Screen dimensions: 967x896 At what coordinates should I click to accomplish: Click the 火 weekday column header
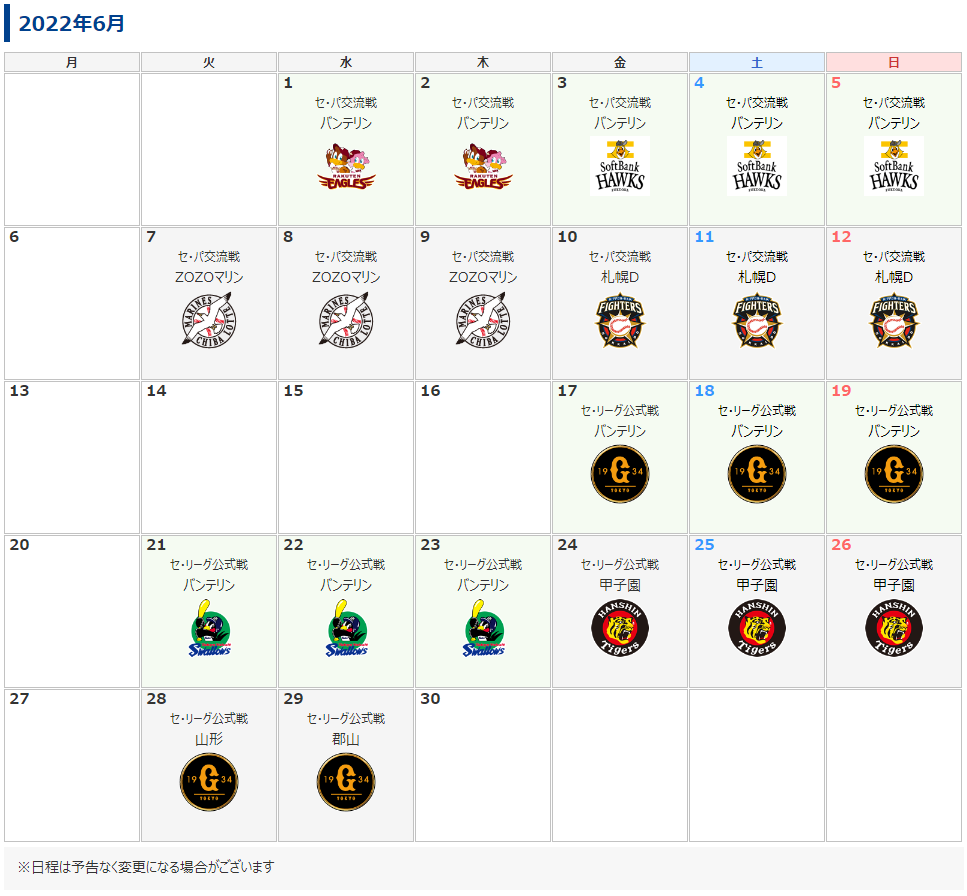(208, 62)
